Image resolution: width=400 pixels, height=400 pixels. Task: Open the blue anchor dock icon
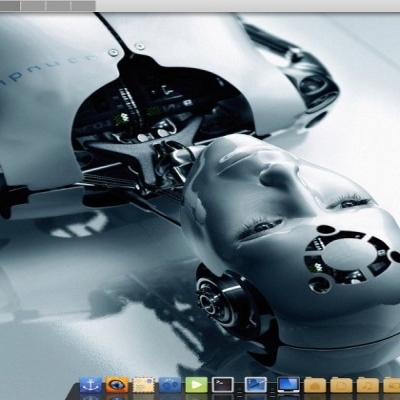pos(90,385)
